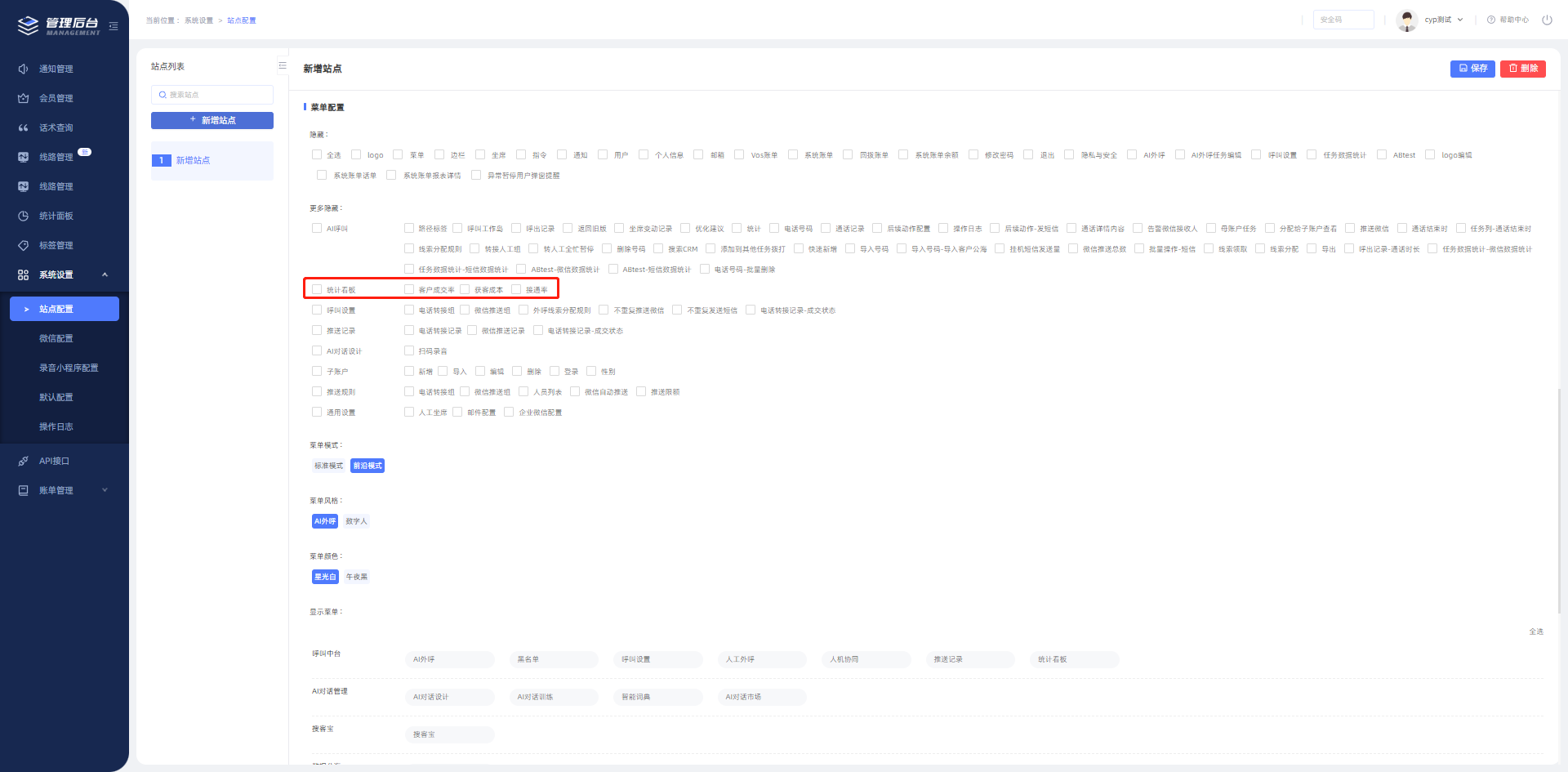
Task: Collapse the 站点列表 panel with its toggle icon
Action: tap(282, 66)
